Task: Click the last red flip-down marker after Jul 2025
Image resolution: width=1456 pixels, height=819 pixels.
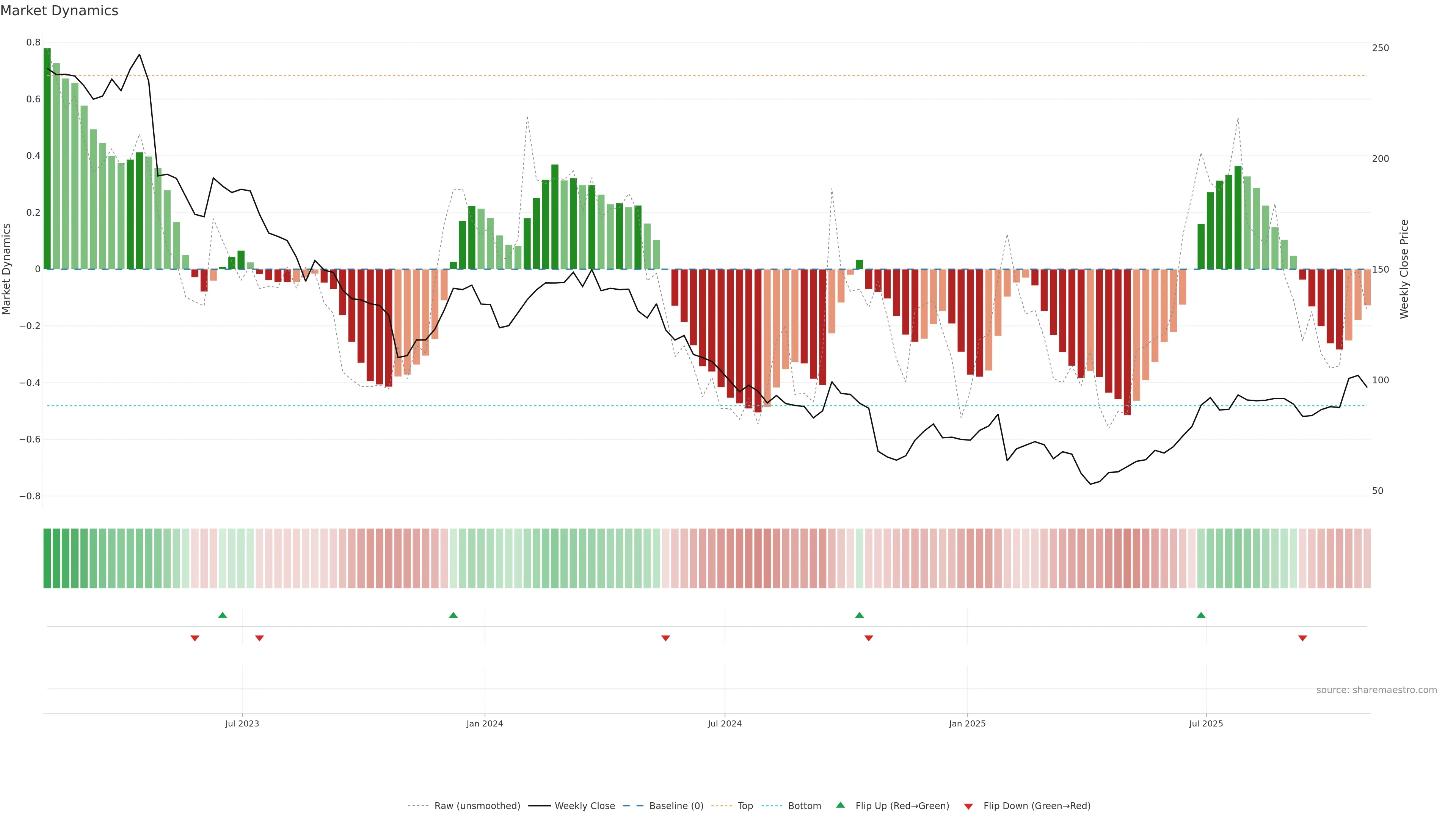Action: [x=1303, y=638]
